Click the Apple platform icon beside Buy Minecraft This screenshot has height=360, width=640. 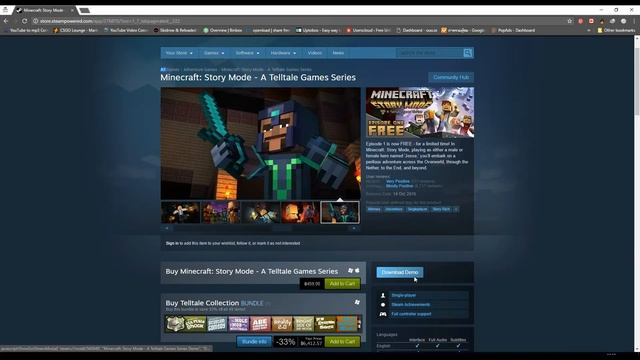click(x=357, y=271)
